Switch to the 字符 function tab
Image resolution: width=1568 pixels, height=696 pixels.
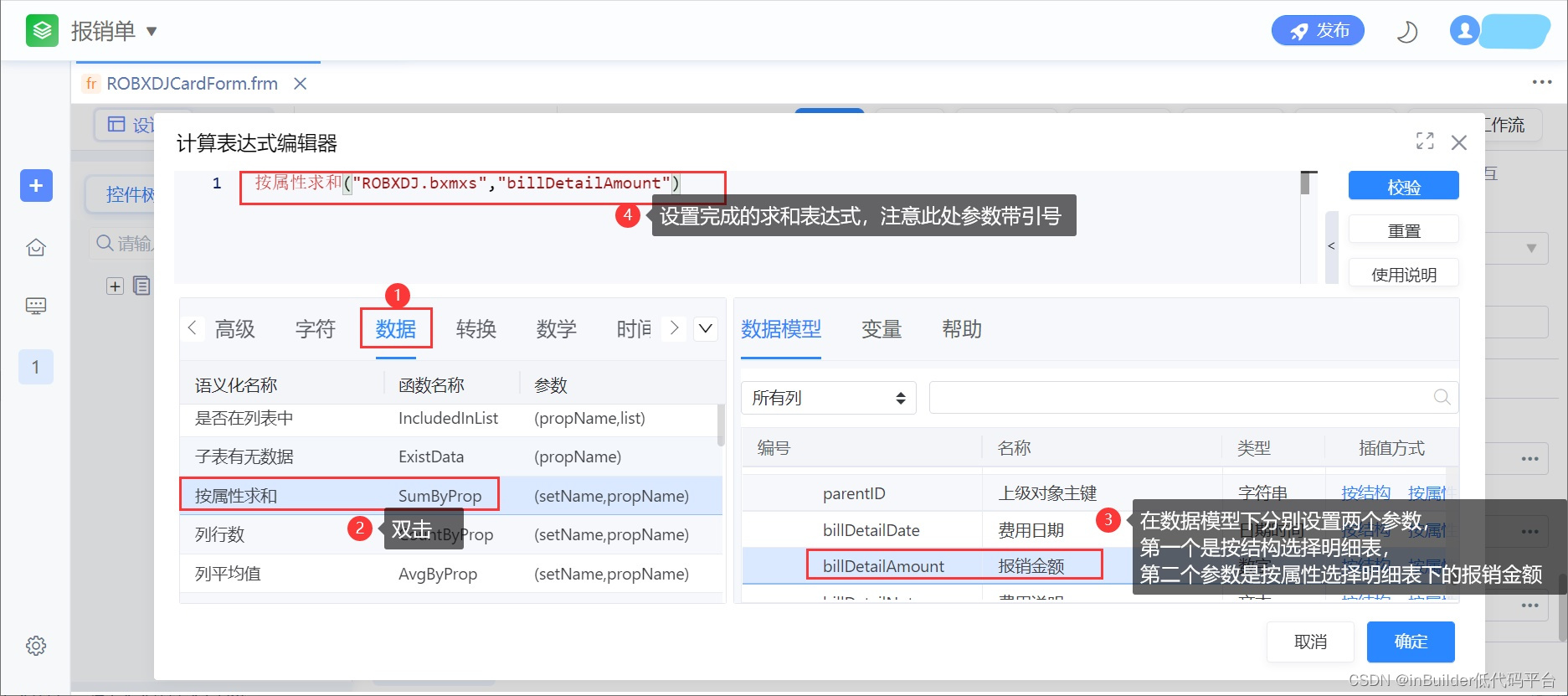[x=315, y=329]
